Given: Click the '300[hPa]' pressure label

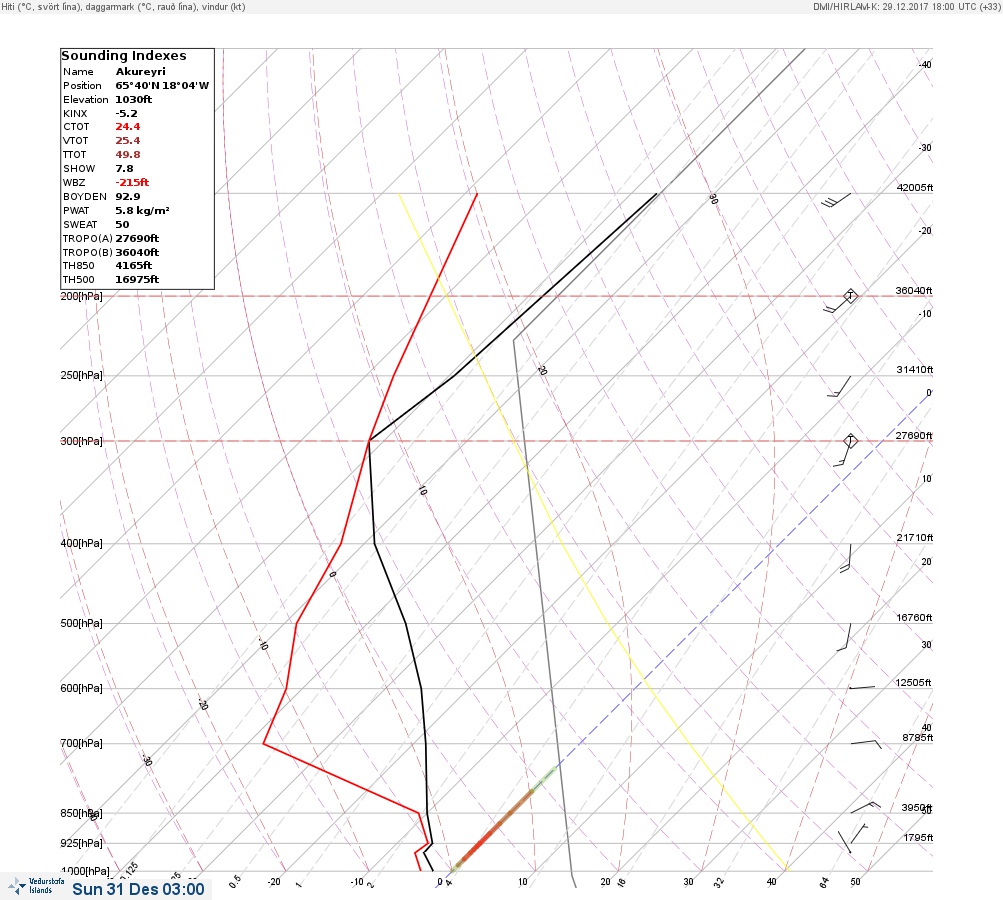Looking at the screenshot, I should 81,441.
